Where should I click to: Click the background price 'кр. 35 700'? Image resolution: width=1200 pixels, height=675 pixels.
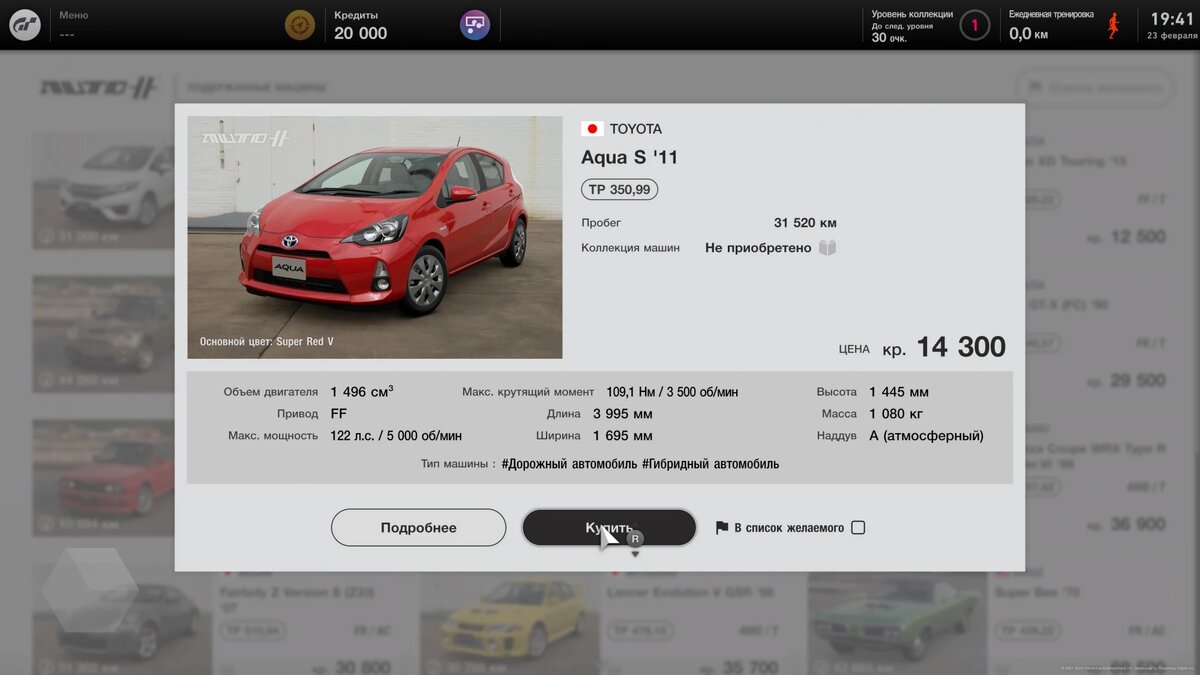[737, 668]
